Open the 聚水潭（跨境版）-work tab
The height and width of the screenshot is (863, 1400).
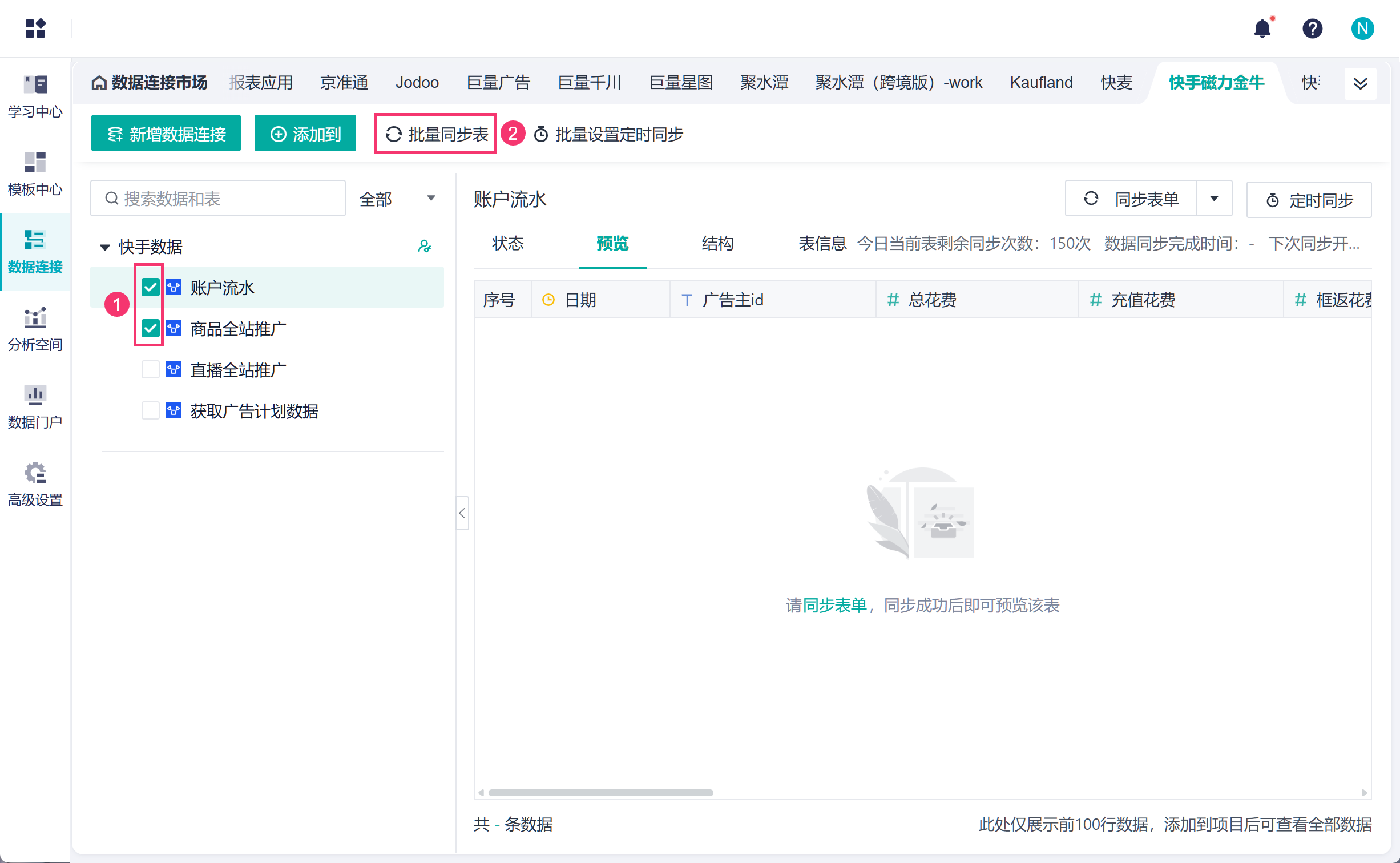(899, 83)
